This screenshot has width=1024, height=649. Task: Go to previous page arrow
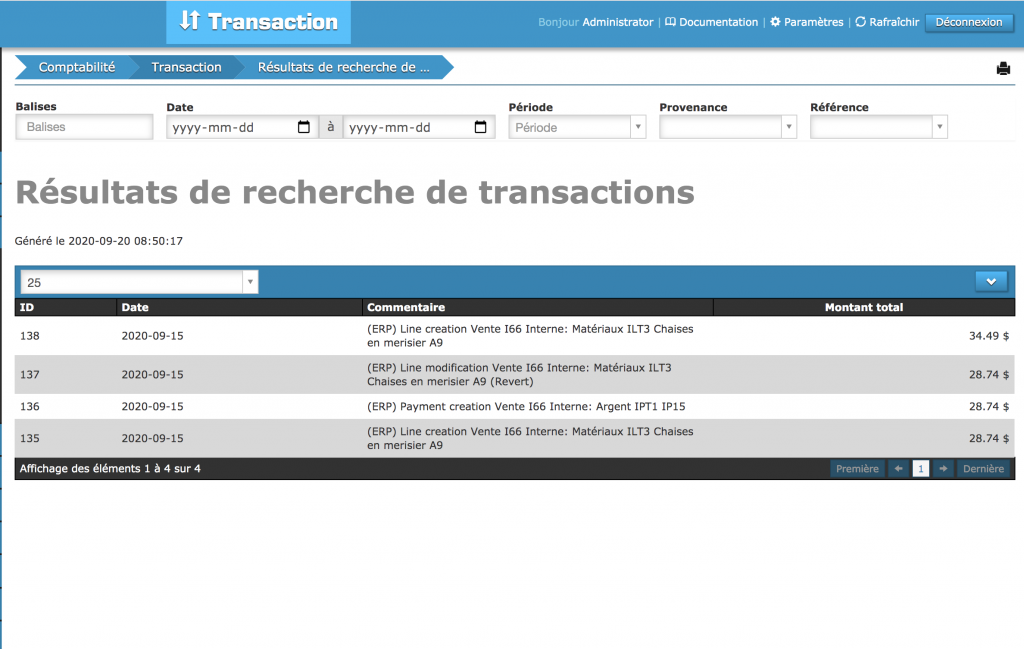pos(898,468)
